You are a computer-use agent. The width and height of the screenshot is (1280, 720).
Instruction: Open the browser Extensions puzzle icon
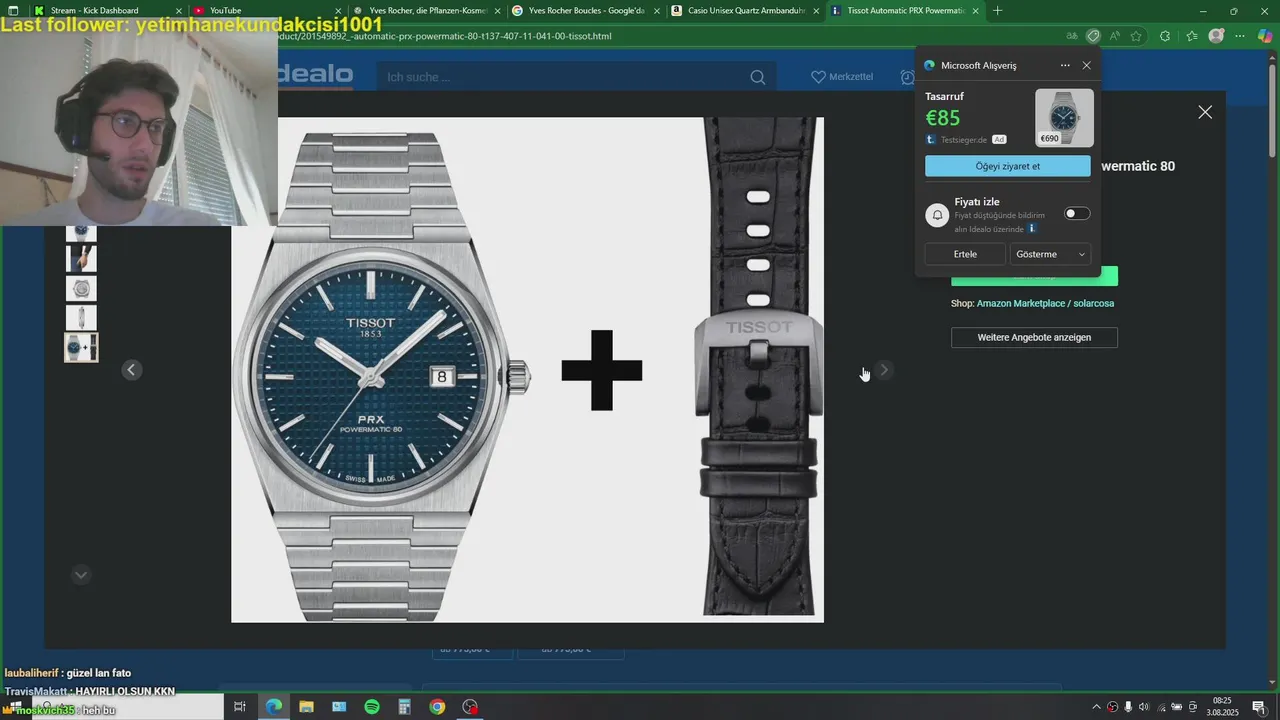(1165, 36)
